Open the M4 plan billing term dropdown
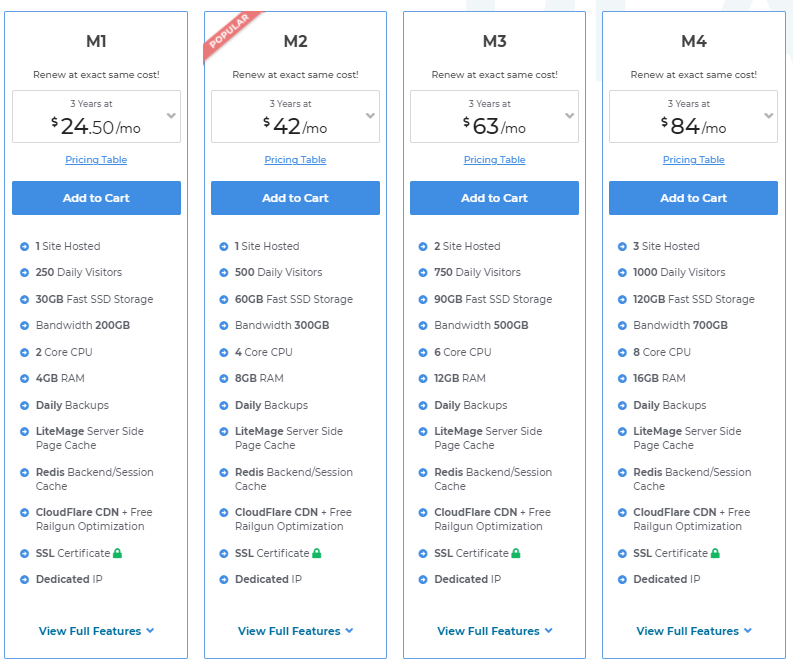The image size is (793, 664). [x=693, y=116]
